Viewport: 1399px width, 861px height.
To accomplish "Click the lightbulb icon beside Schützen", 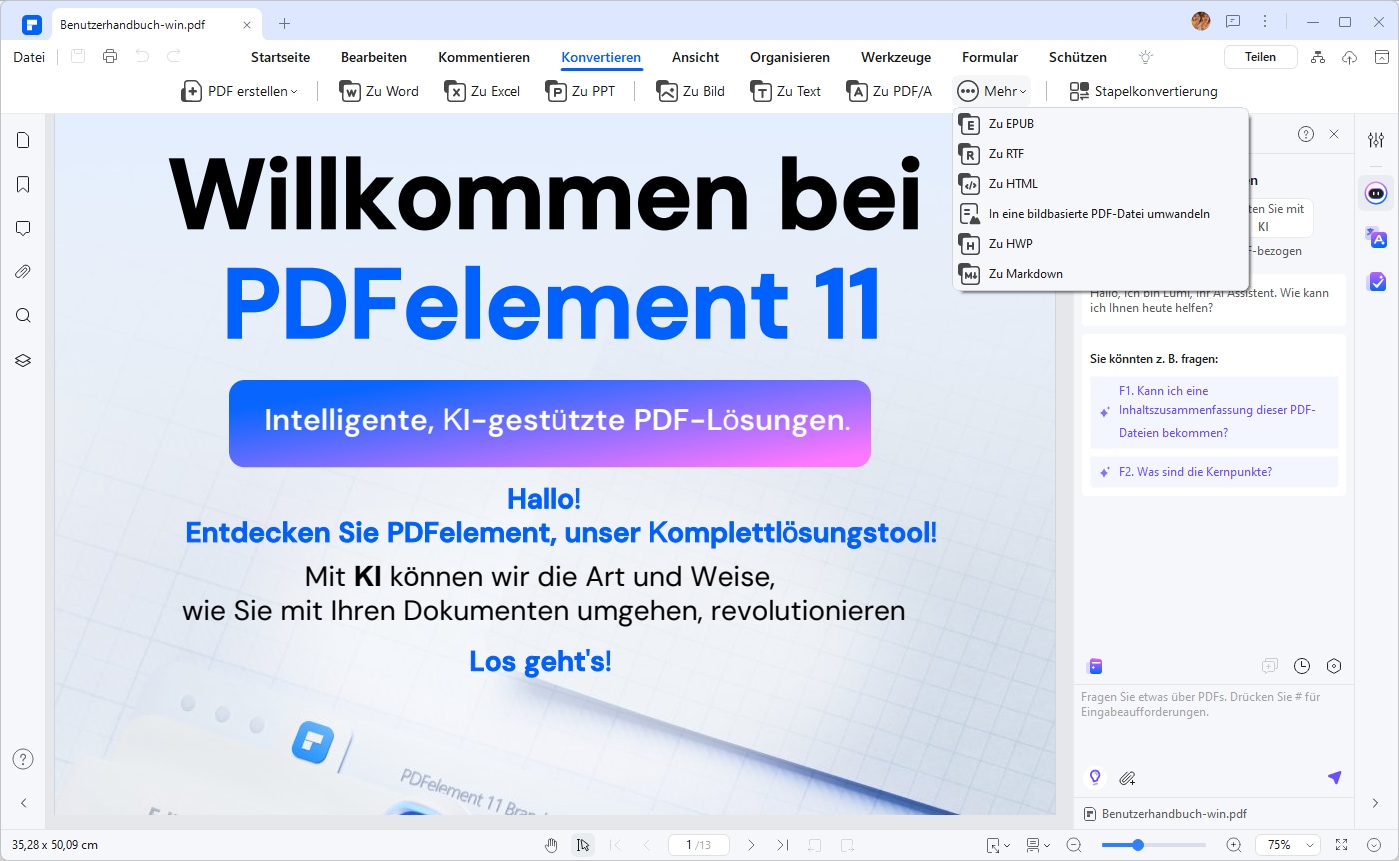I will 1146,57.
